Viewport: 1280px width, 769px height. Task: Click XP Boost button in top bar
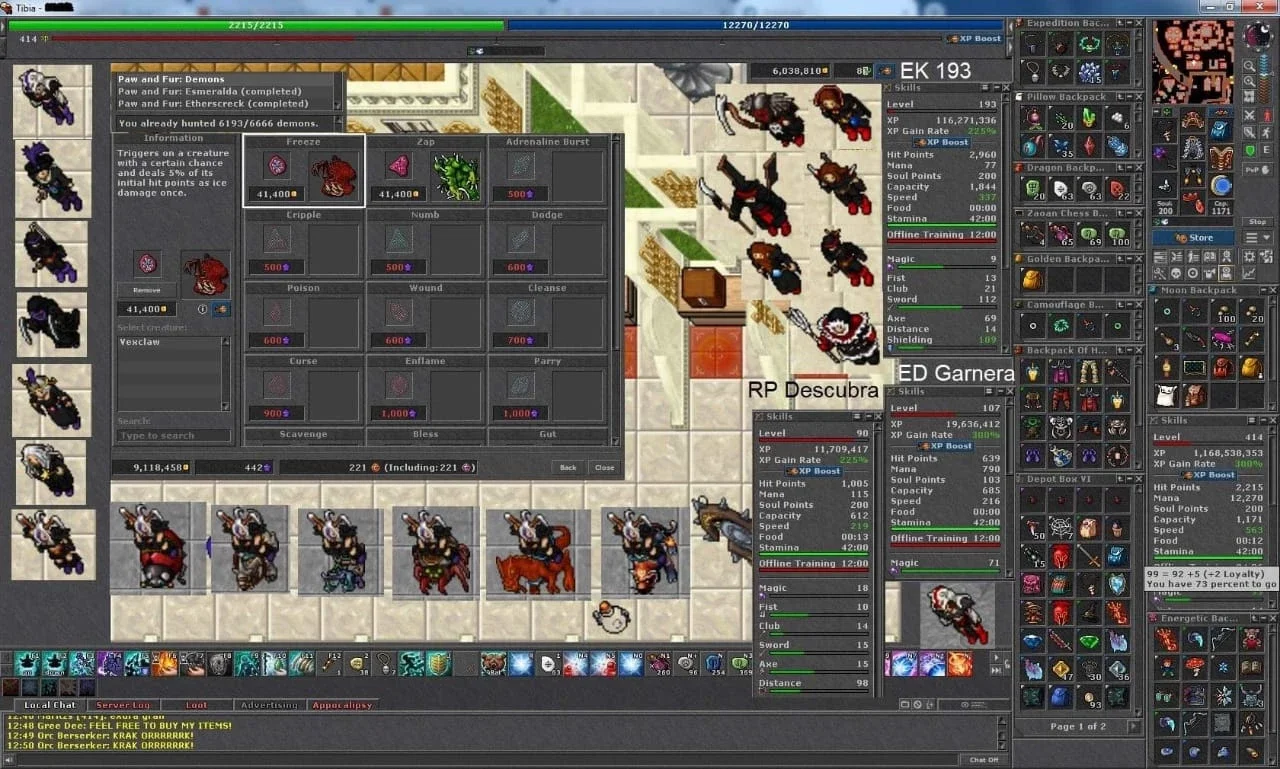(x=975, y=38)
